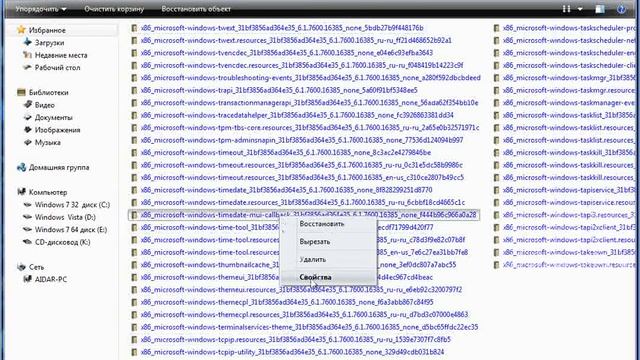Select the x86_microsoft-windows-transactionmanagerapi item

[x=309, y=103]
